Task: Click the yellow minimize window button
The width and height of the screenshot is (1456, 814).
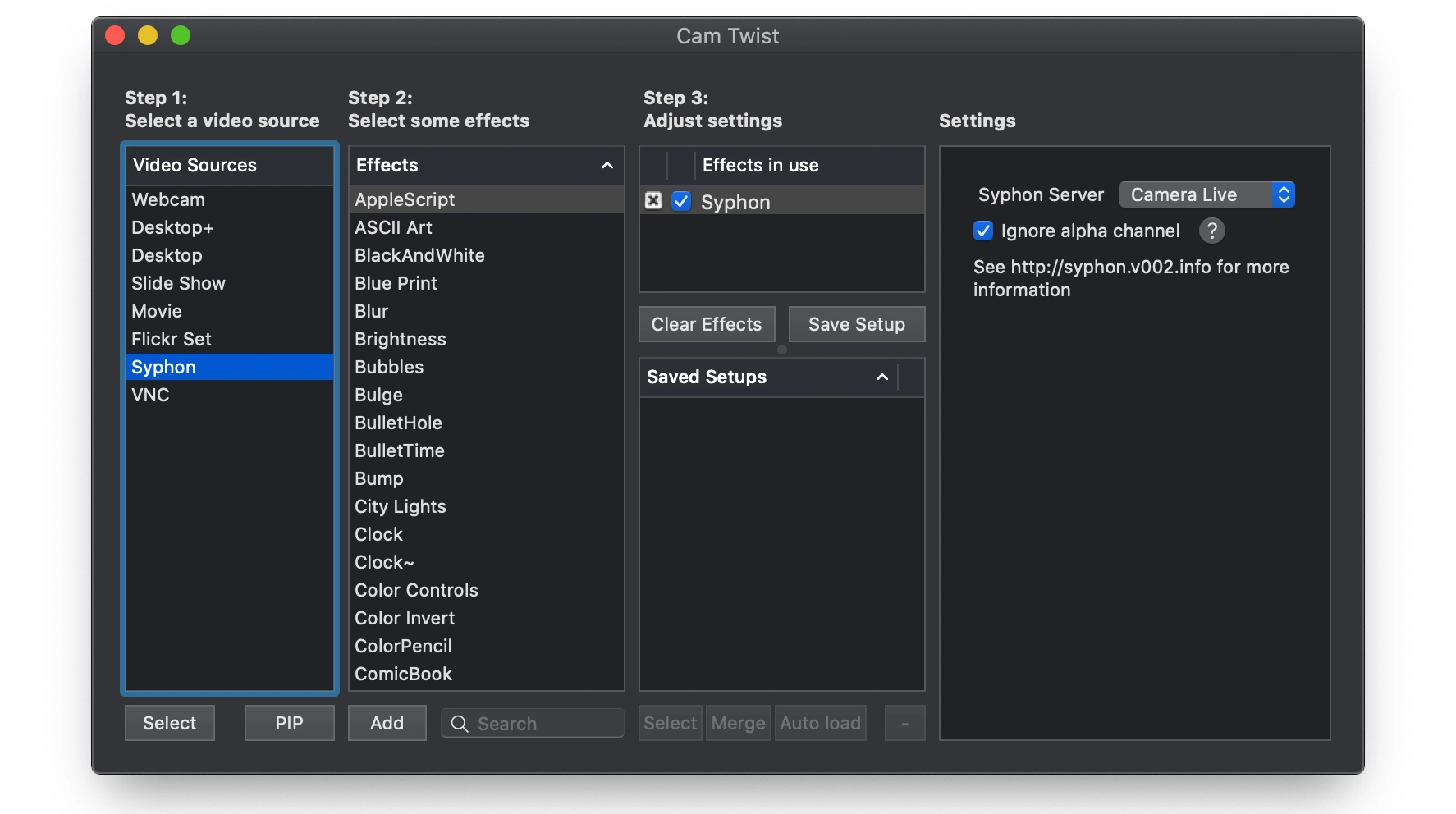Action: (148, 35)
